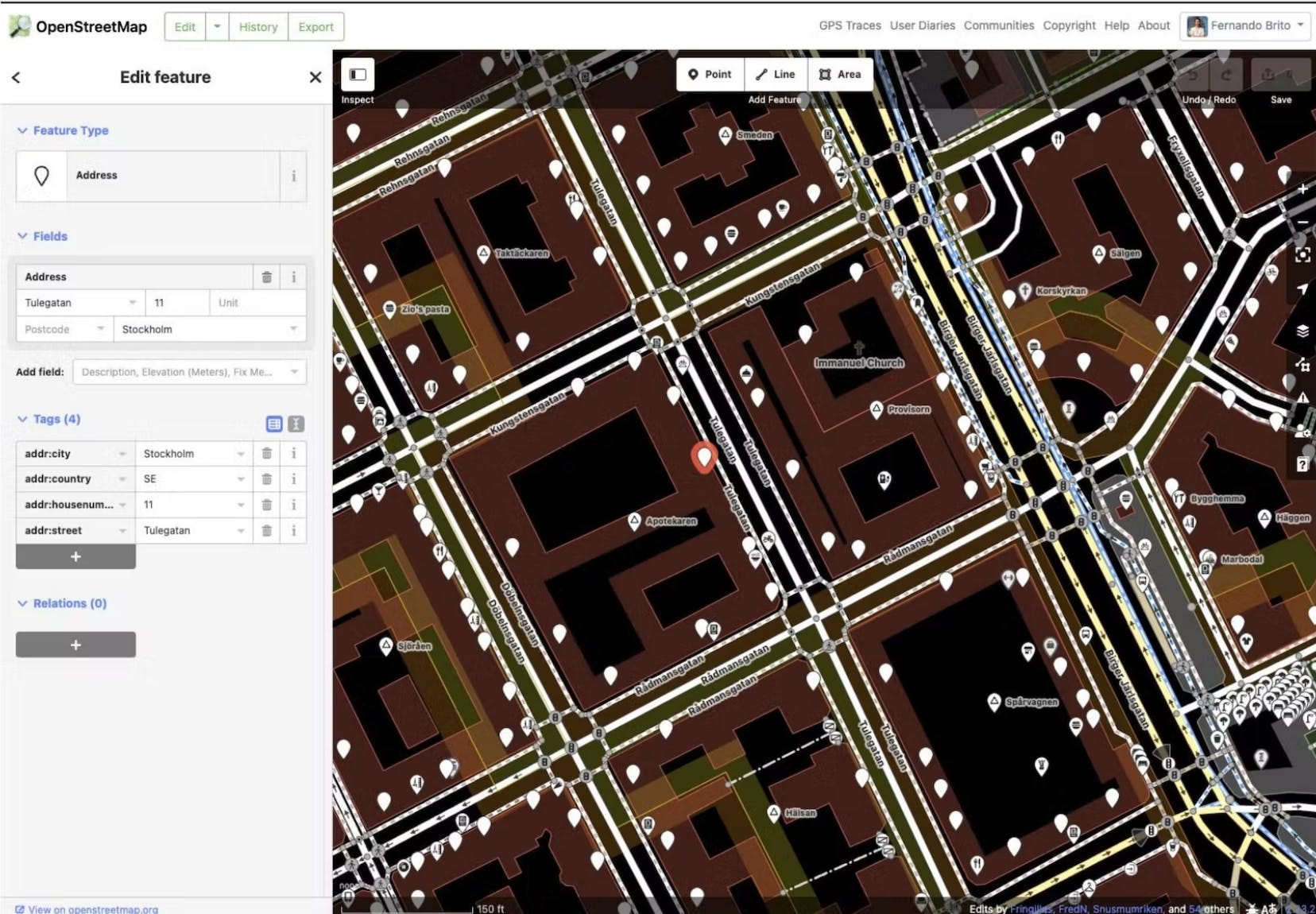Image resolution: width=1316 pixels, height=914 pixels.
Task: Switch to the Line drawing mode
Action: (x=775, y=74)
